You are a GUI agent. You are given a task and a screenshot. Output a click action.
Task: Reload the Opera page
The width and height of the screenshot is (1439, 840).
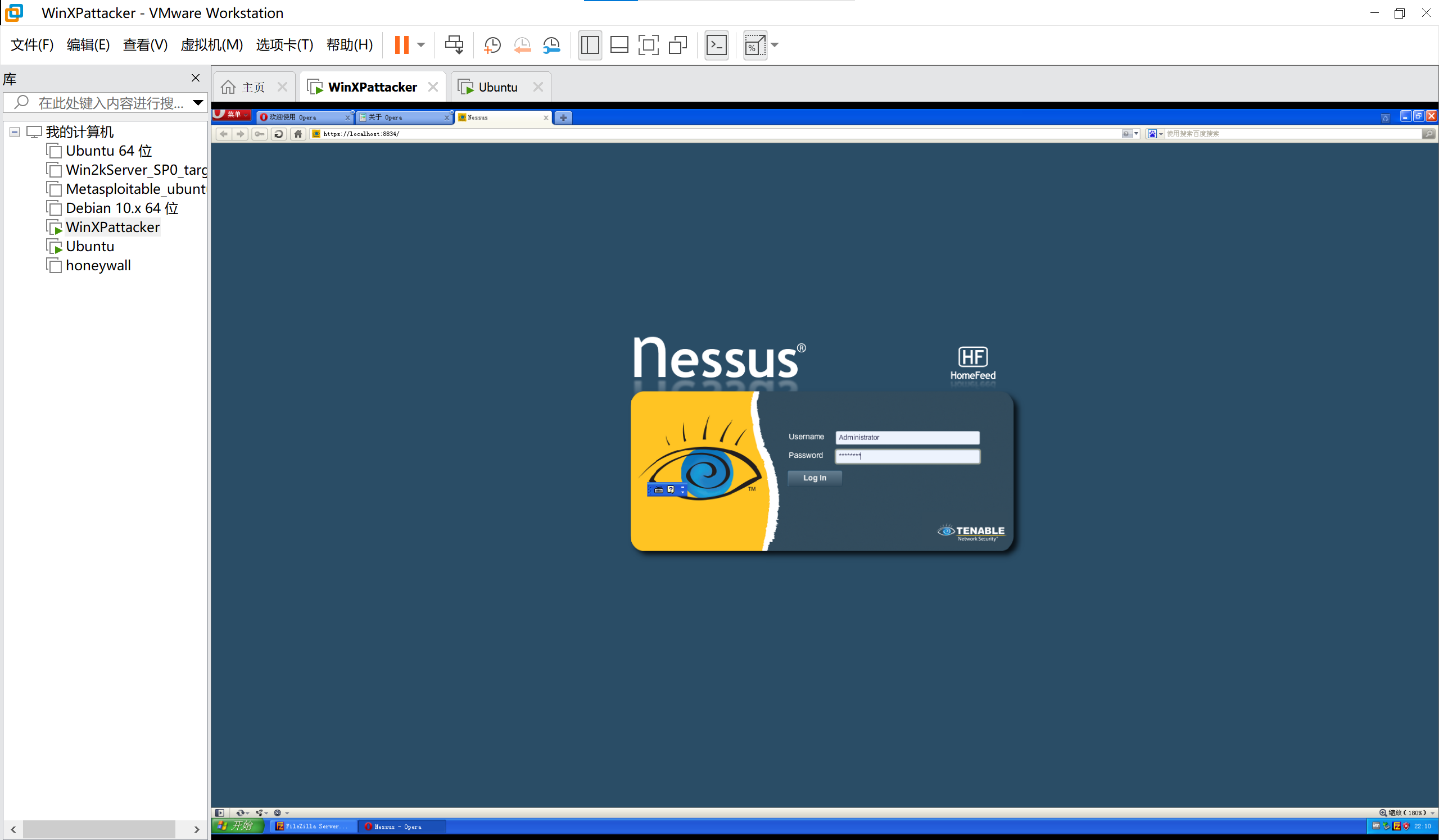(279, 134)
